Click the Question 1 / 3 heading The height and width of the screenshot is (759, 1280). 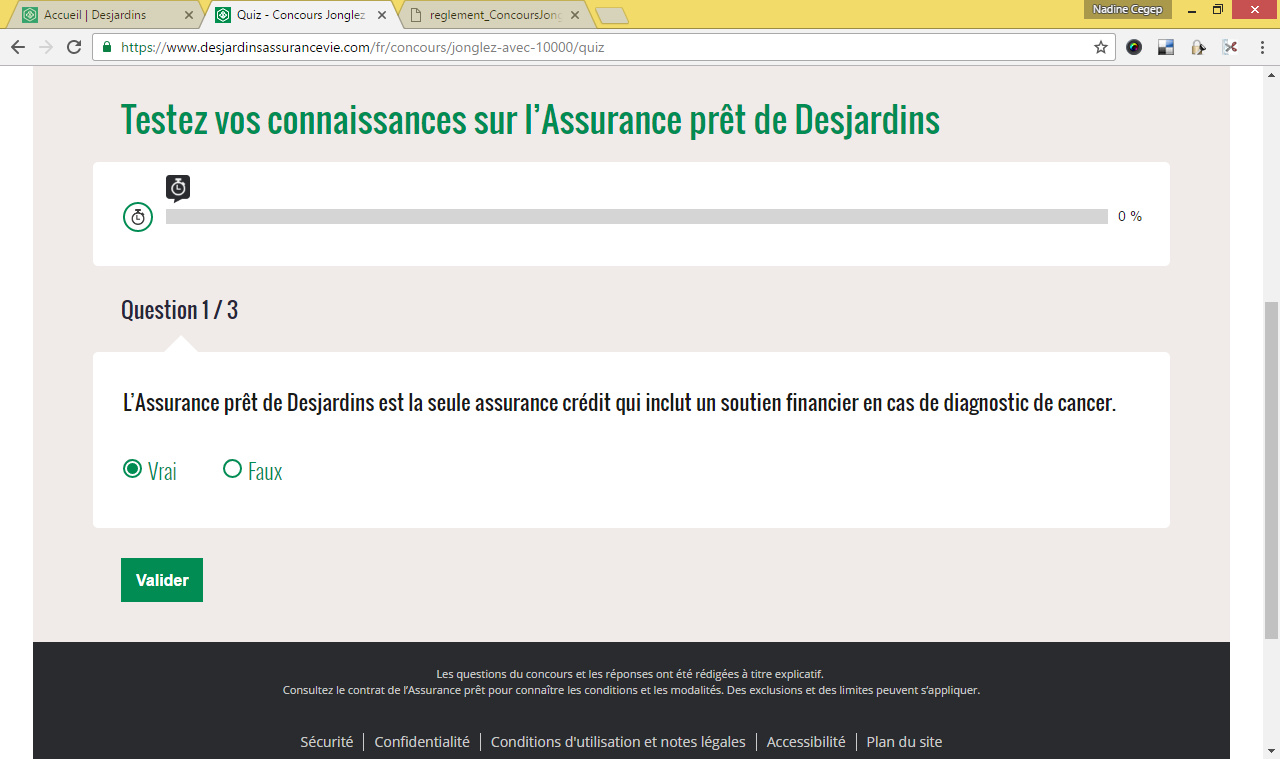(179, 310)
